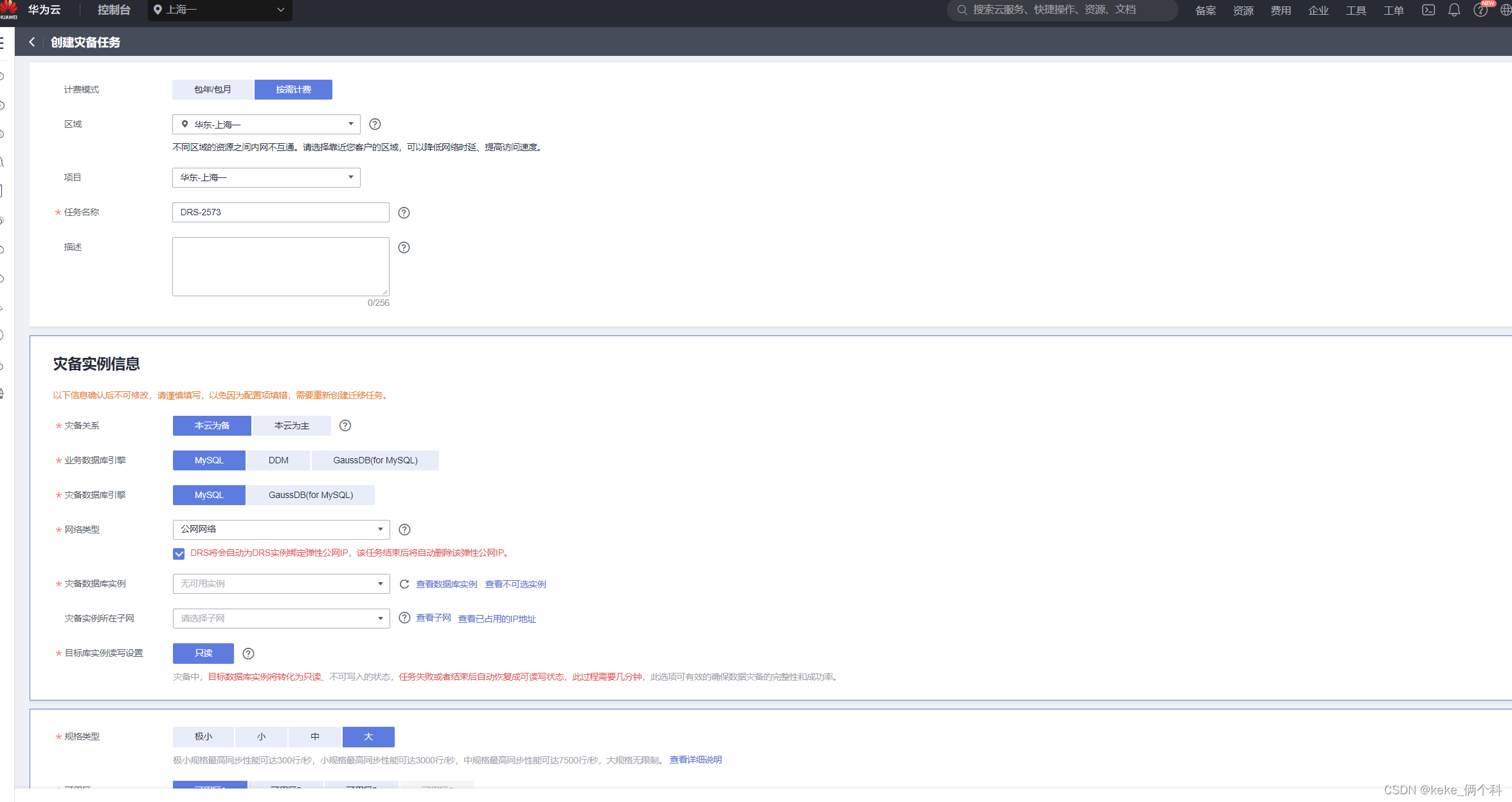Toggle the 按需计费 billing mode
This screenshot has width=1512, height=802.
[x=292, y=89]
